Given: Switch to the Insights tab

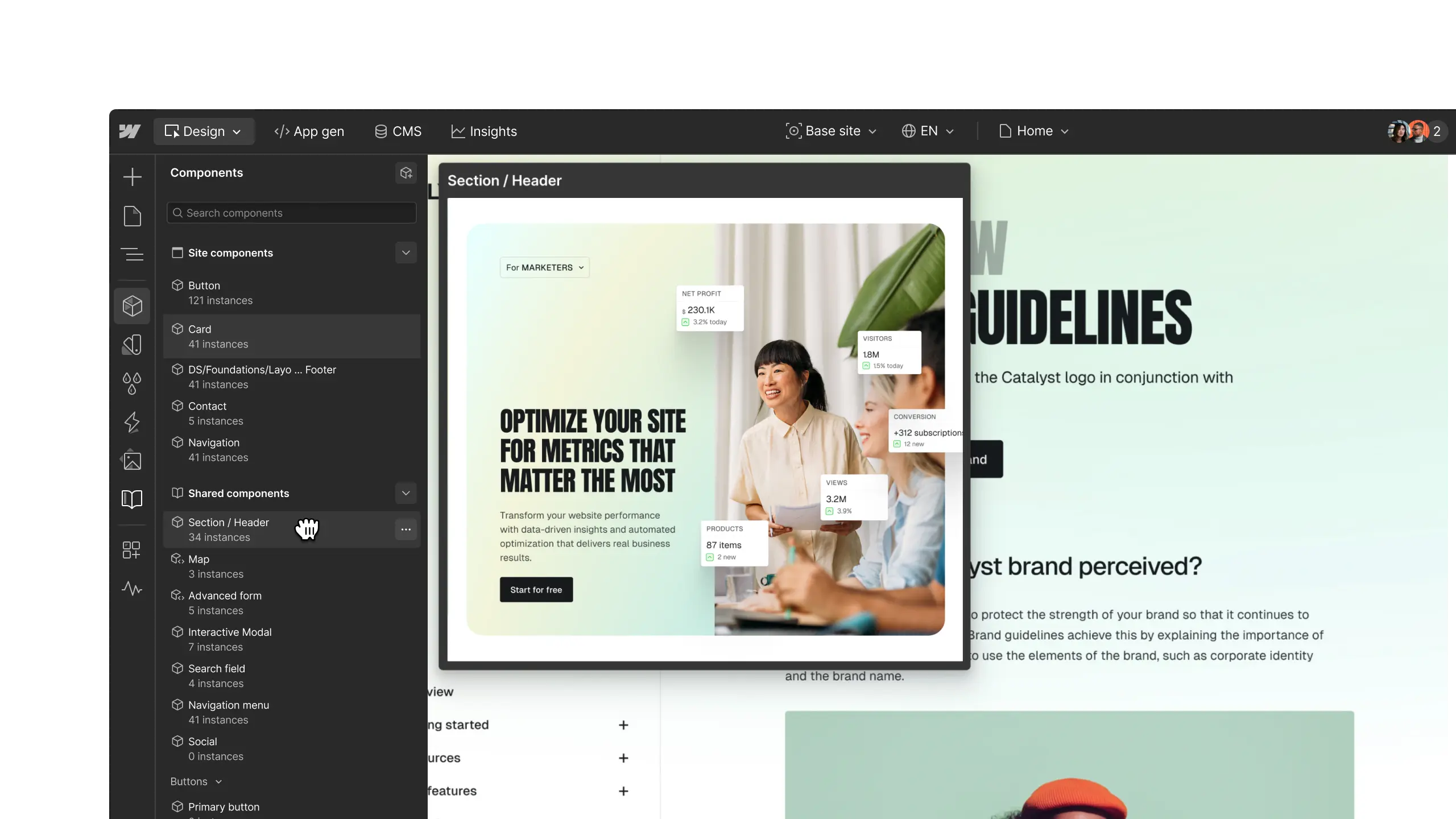Looking at the screenshot, I should click(x=484, y=131).
